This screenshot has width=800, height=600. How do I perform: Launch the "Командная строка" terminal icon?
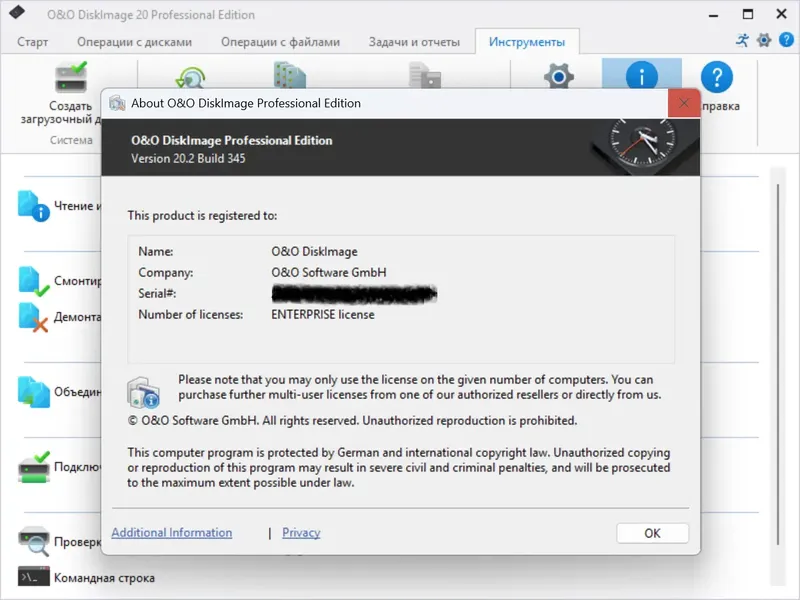33,577
